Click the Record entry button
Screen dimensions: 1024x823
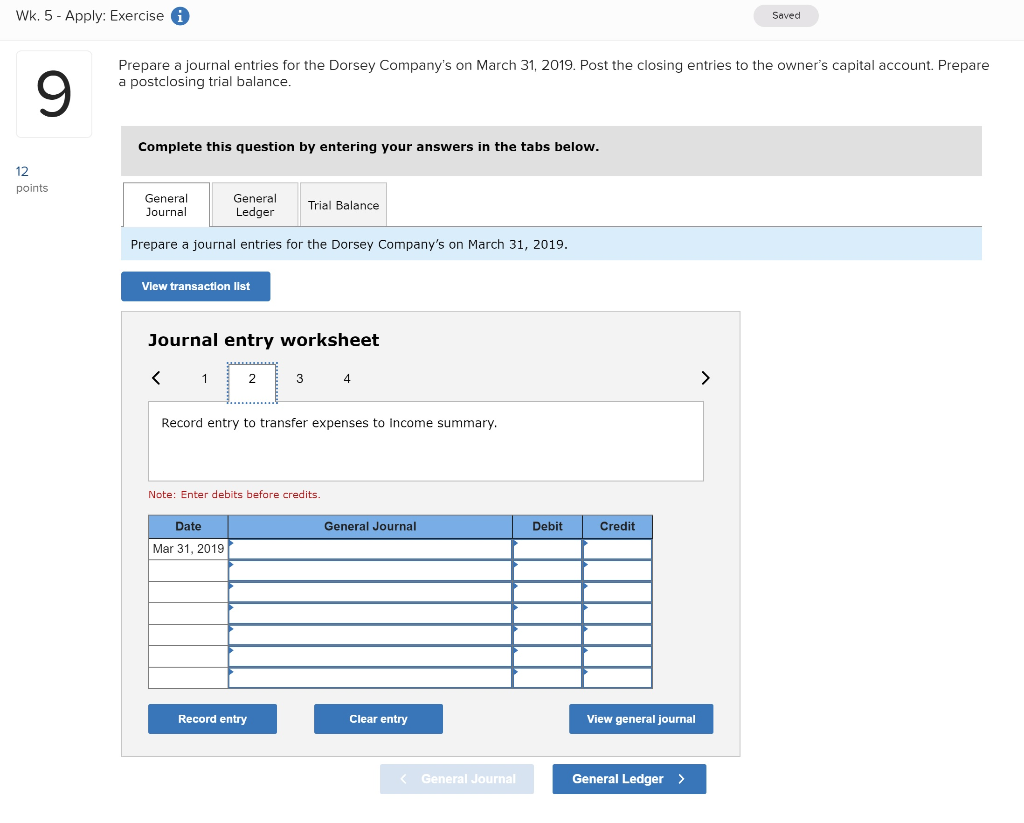[x=212, y=718]
